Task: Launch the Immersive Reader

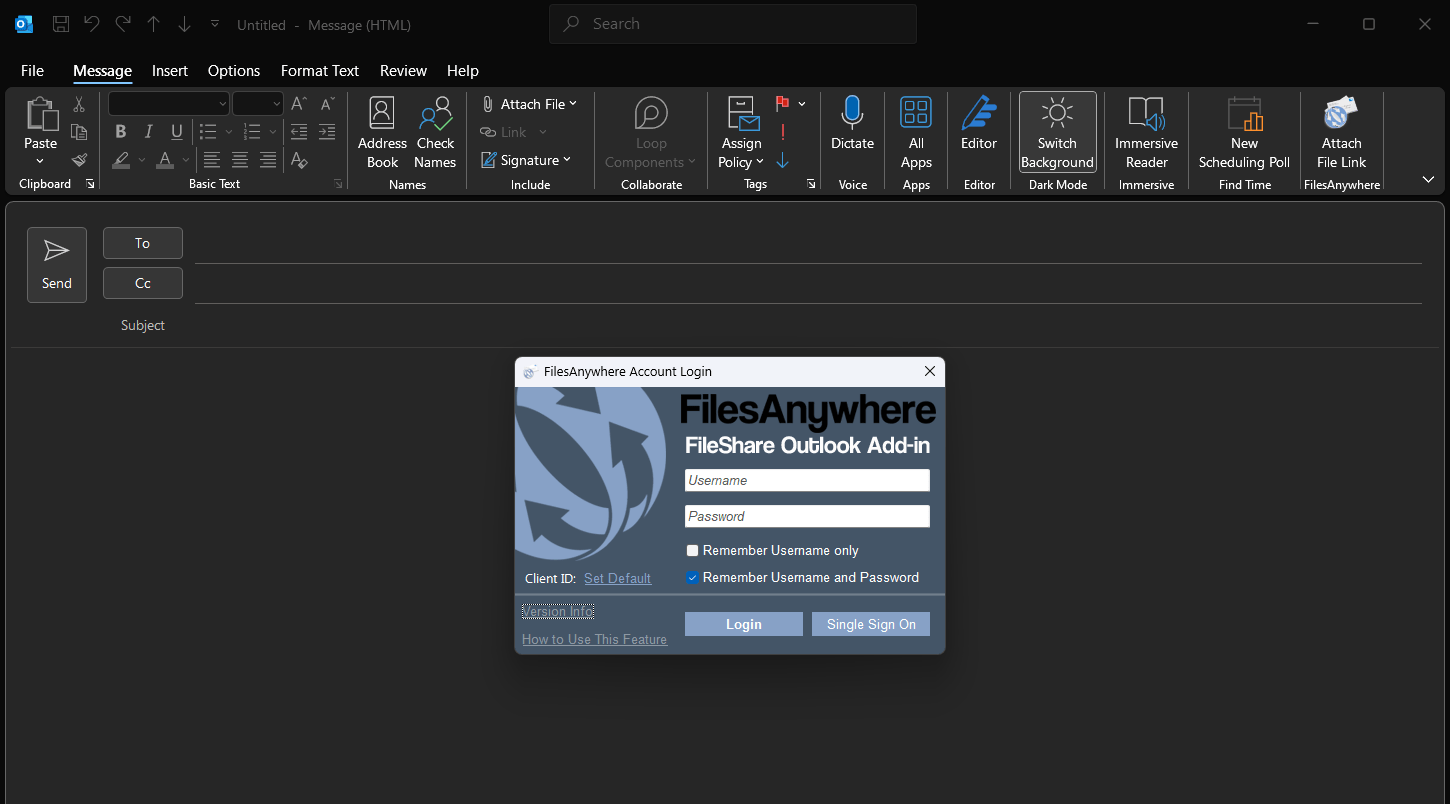Action: pos(1146,132)
